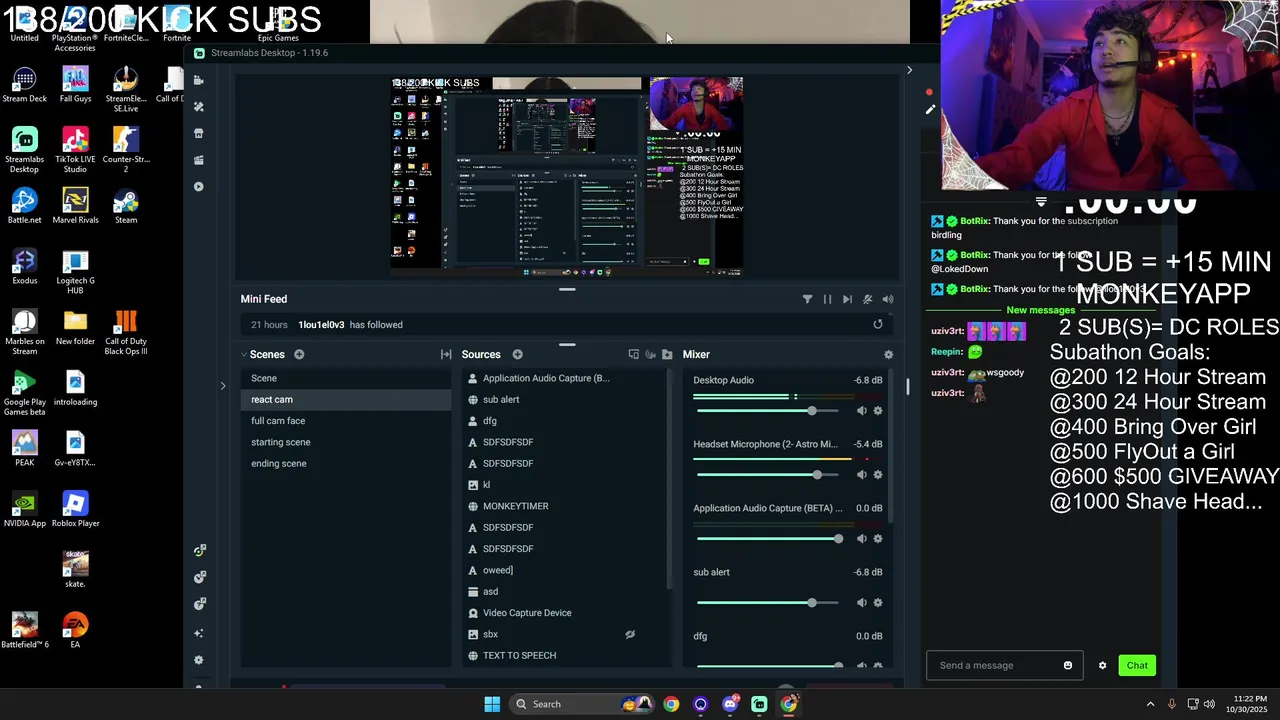Viewport: 1280px width, 720px height.
Task: Switch to starting scene
Action: 346,442
